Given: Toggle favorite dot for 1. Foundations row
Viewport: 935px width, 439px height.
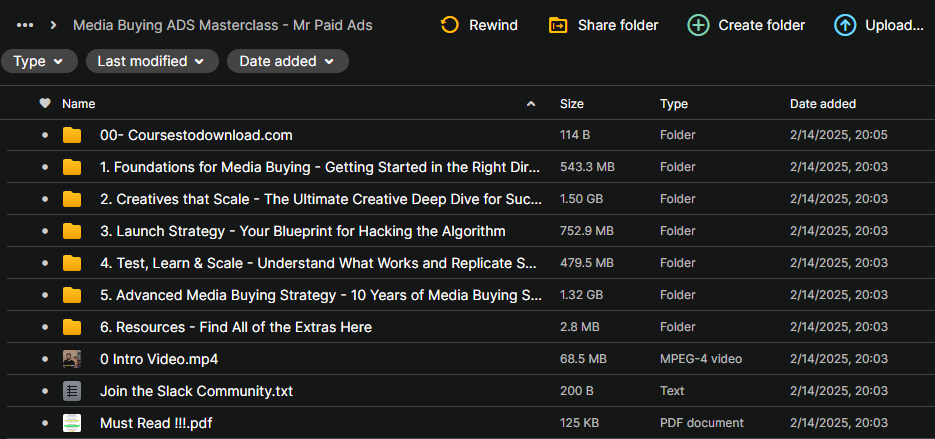Looking at the screenshot, I should coord(45,167).
